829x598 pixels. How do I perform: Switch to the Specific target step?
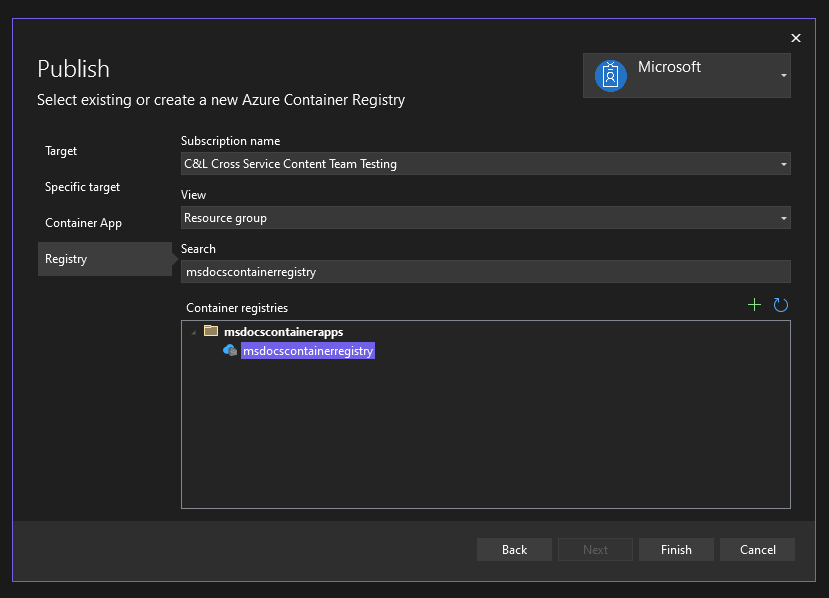point(82,187)
